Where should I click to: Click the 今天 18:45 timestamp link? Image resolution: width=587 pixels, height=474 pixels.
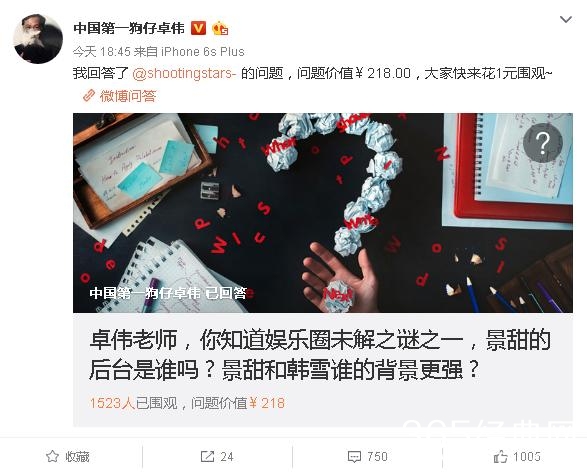click(101, 51)
